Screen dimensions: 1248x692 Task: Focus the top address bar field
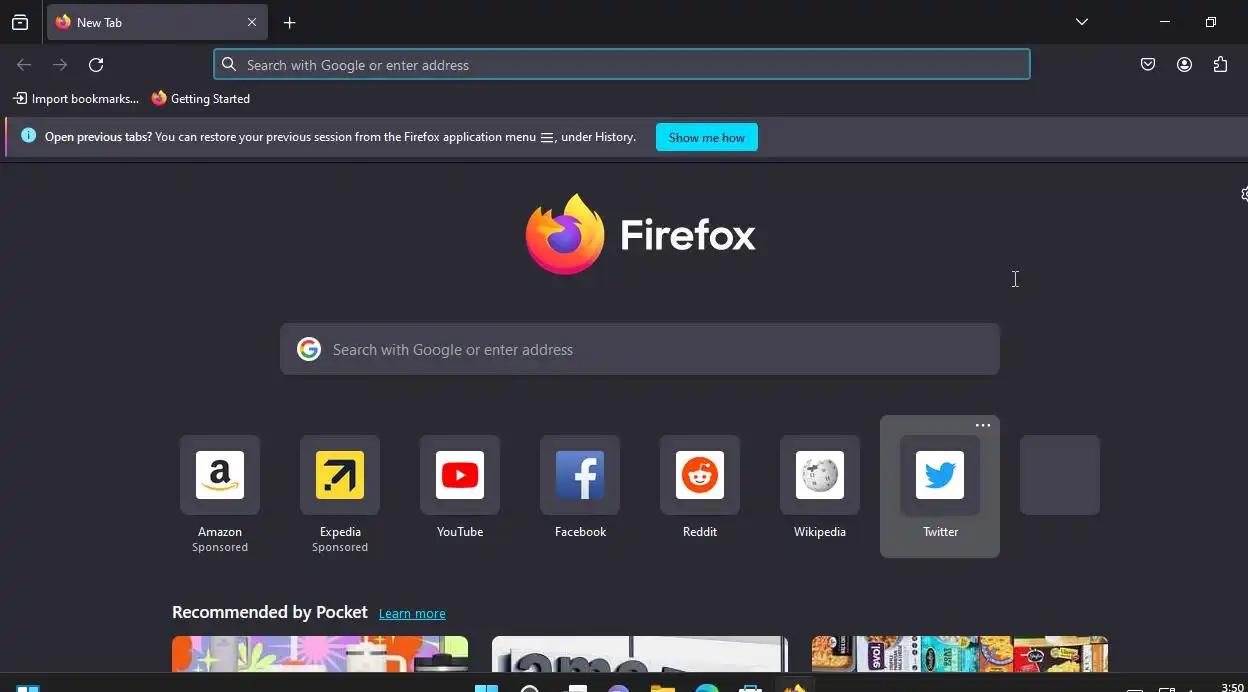click(x=622, y=65)
